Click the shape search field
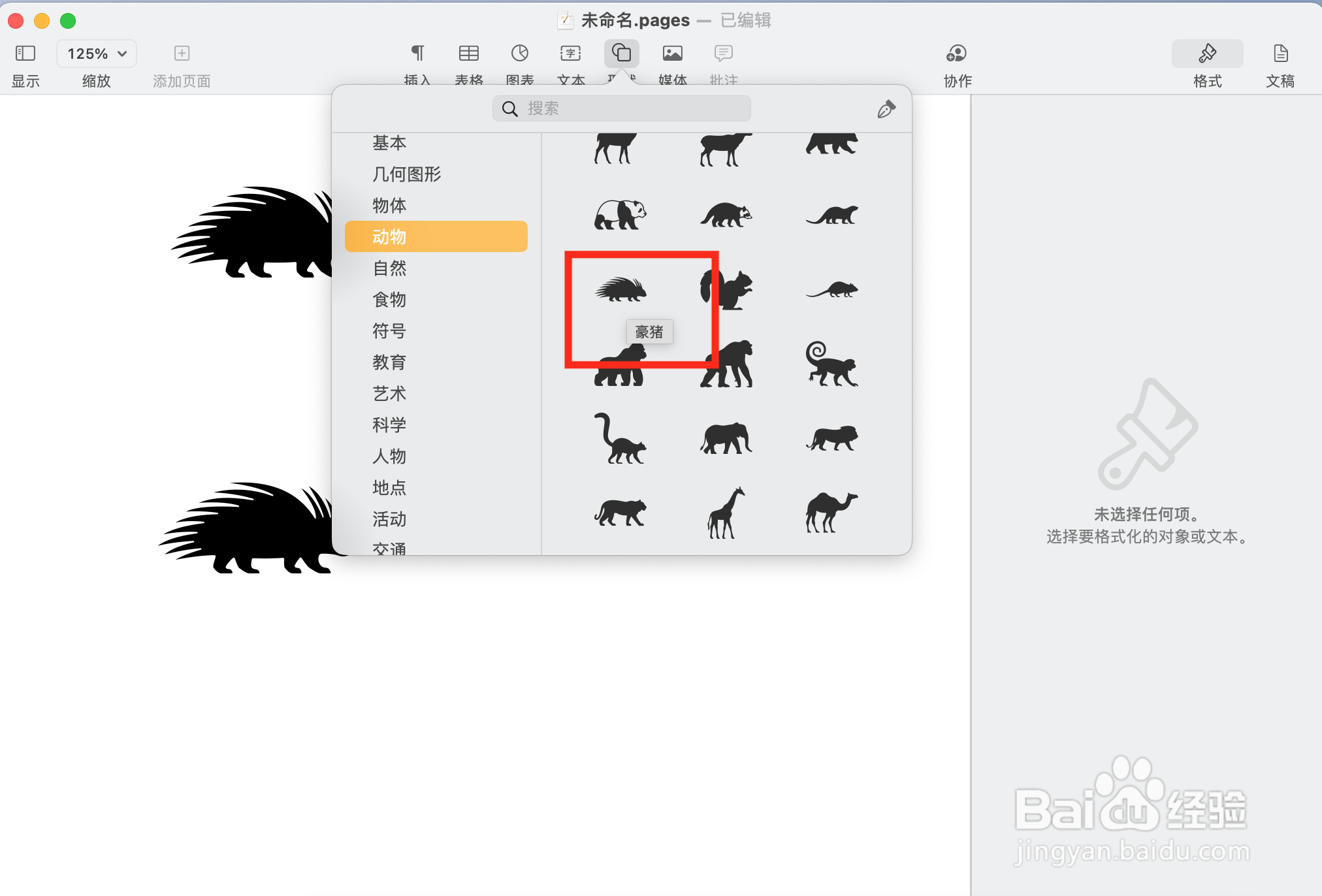Image resolution: width=1322 pixels, height=896 pixels. coord(621,108)
